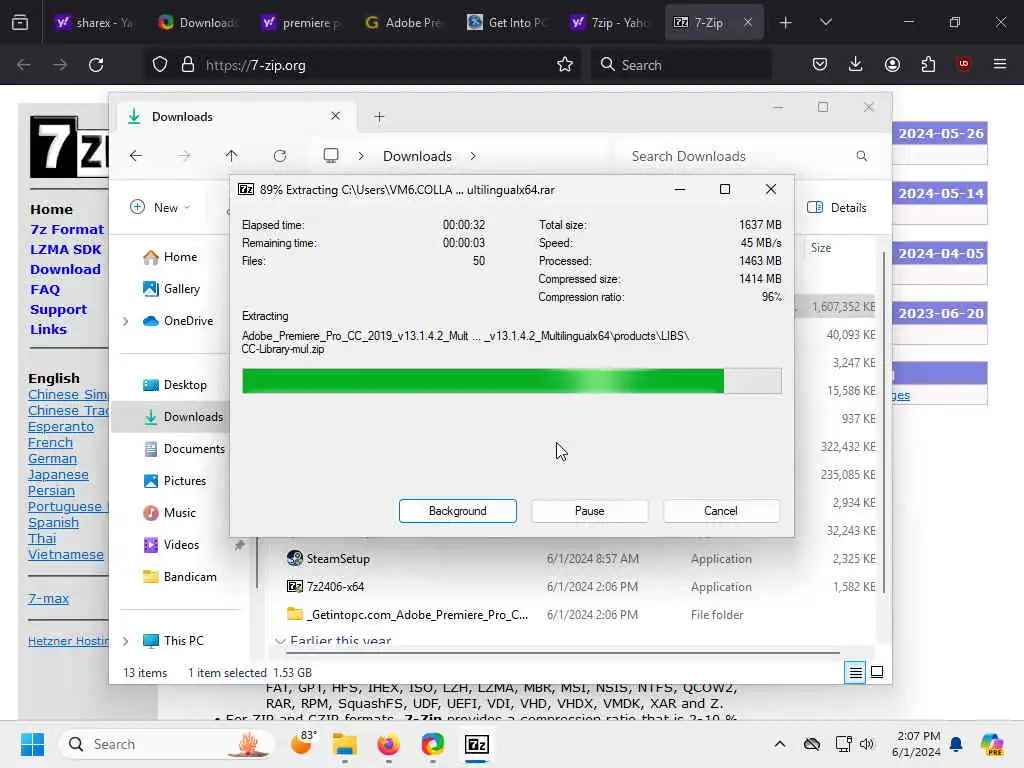The width and height of the screenshot is (1024, 768).
Task: Expand the chevron before Downloads breadcrumb
Action: (x=360, y=156)
